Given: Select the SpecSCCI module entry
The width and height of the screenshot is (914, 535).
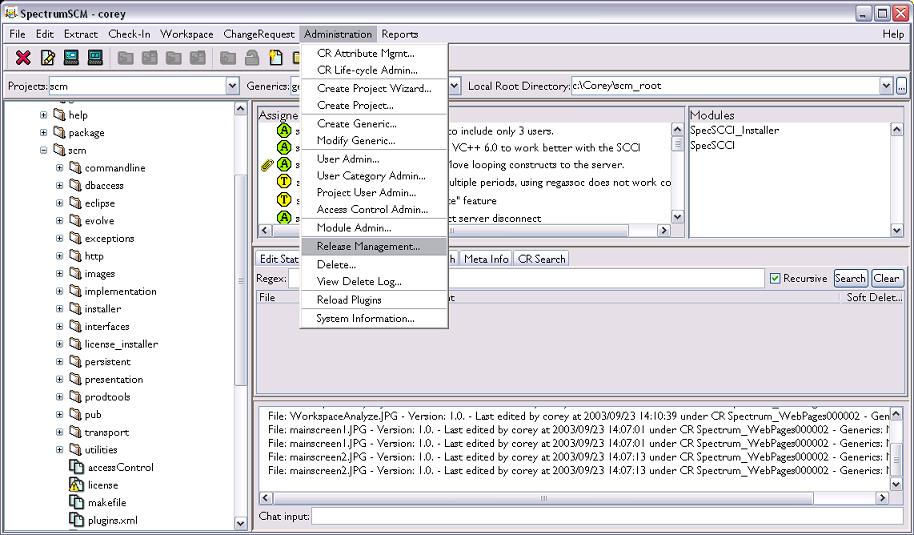Looking at the screenshot, I should click(x=712, y=146).
